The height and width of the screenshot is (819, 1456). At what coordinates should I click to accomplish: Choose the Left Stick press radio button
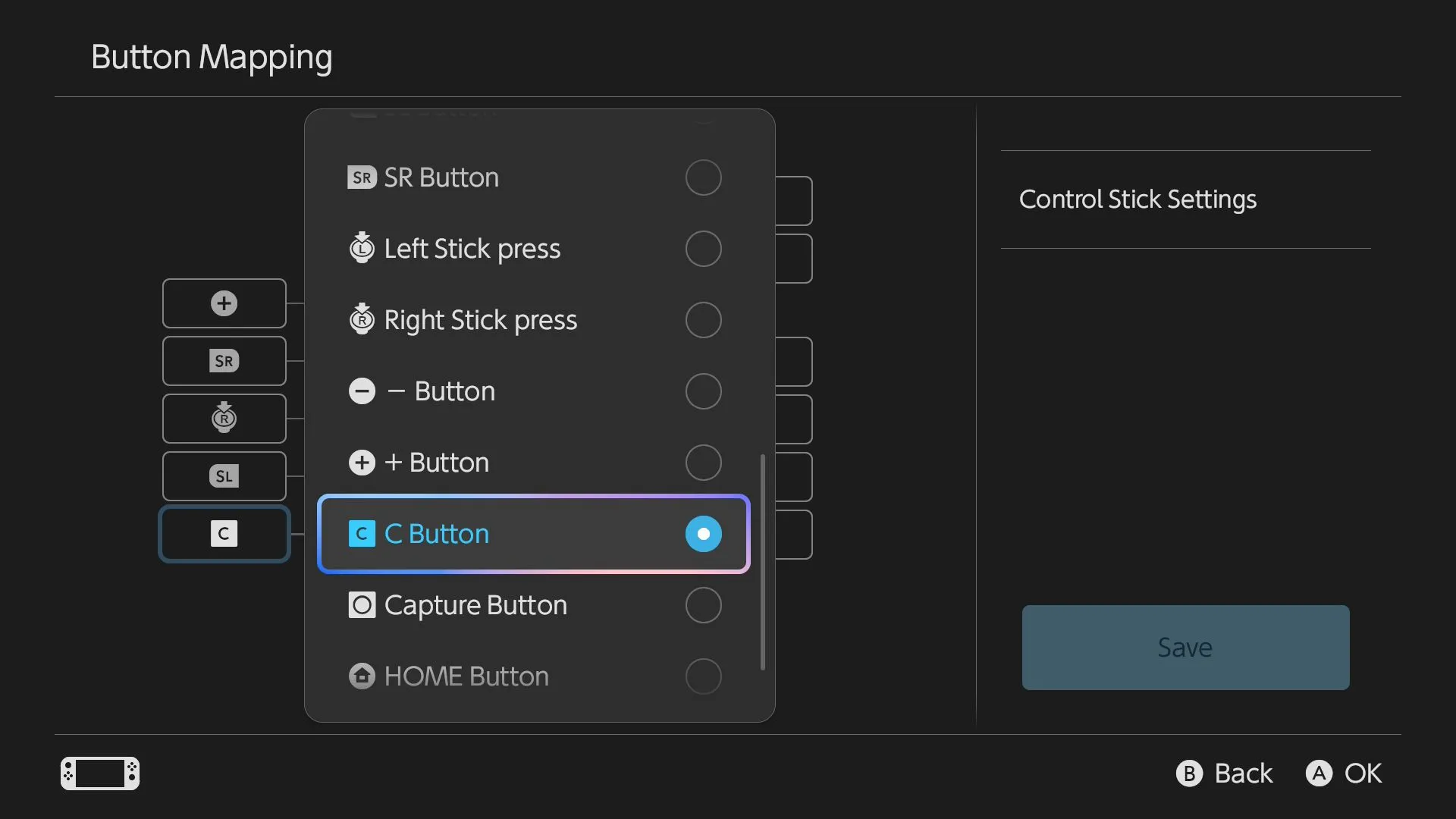tap(703, 249)
